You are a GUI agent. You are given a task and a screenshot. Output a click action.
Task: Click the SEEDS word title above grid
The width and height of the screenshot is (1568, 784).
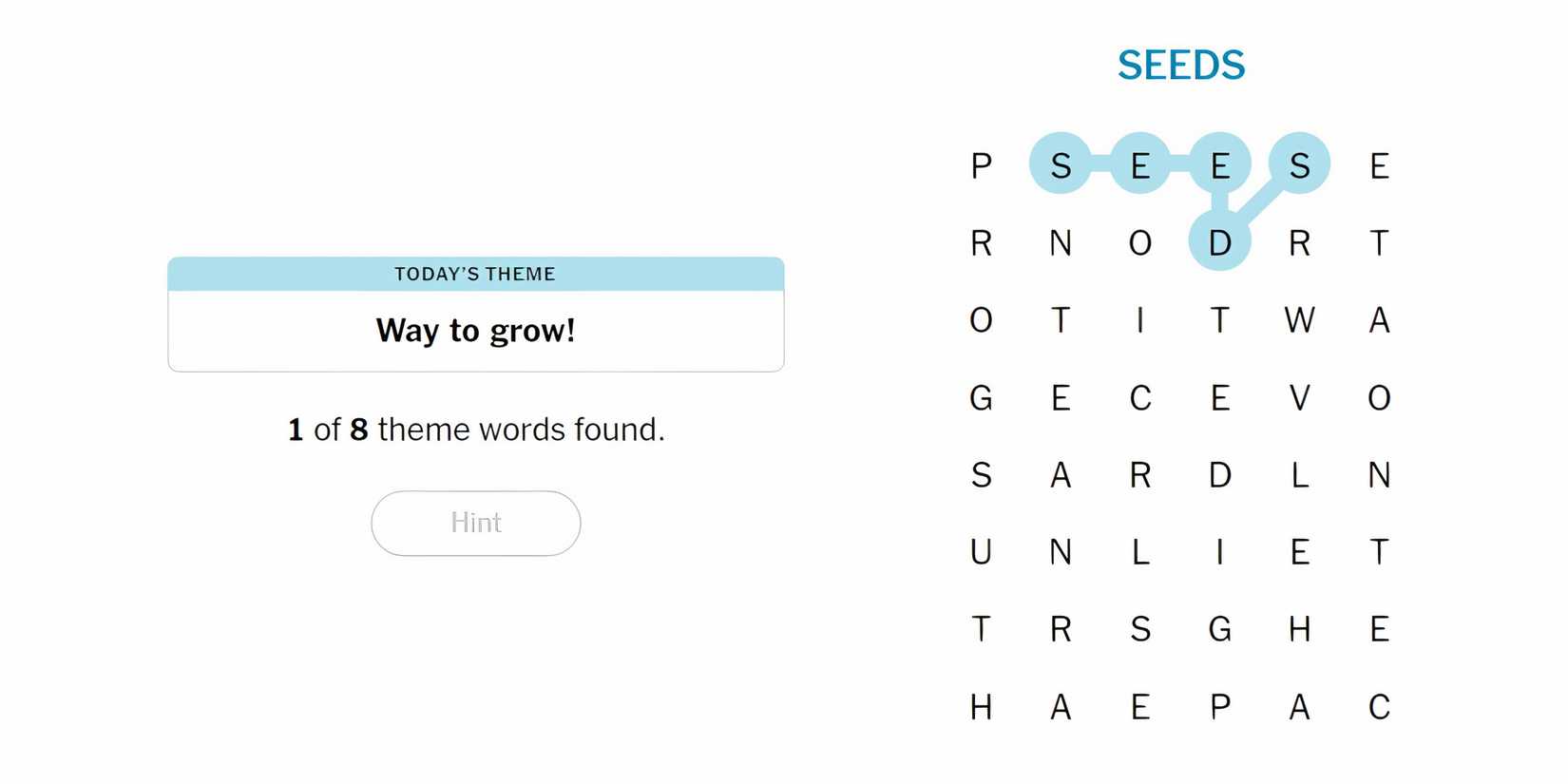click(x=1180, y=66)
